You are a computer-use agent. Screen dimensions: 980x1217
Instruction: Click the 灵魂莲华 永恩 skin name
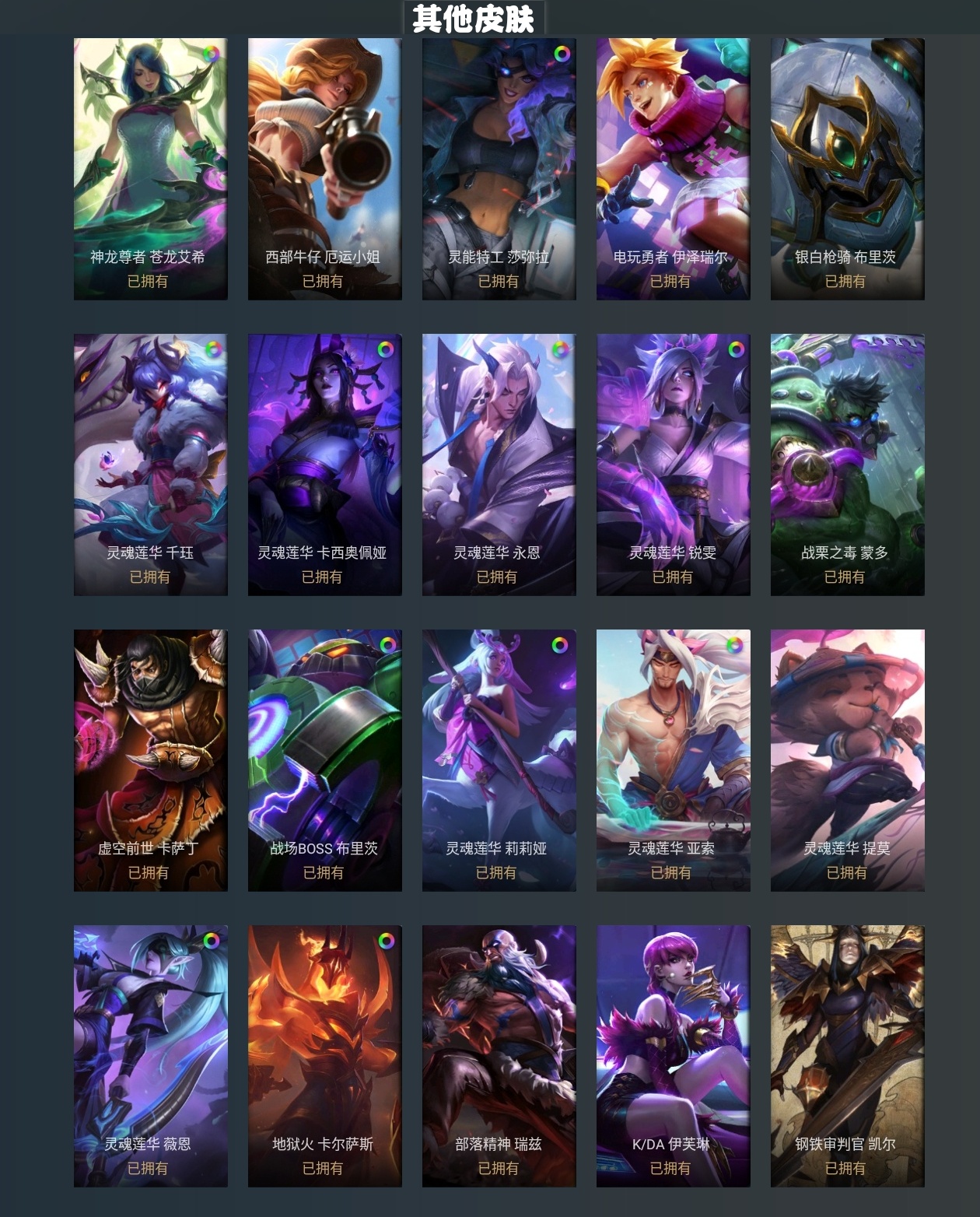[497, 552]
